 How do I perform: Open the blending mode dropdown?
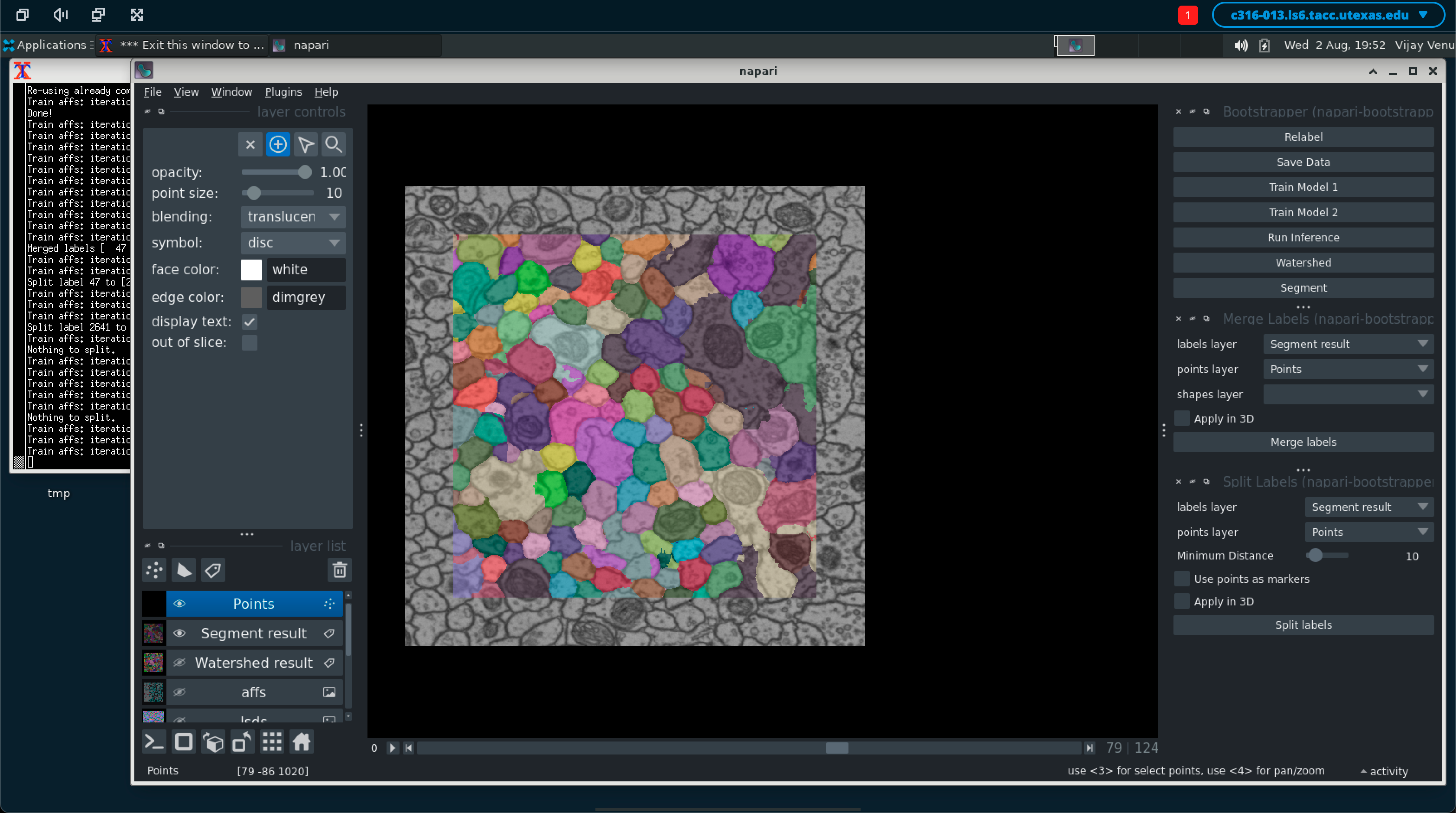click(x=293, y=217)
